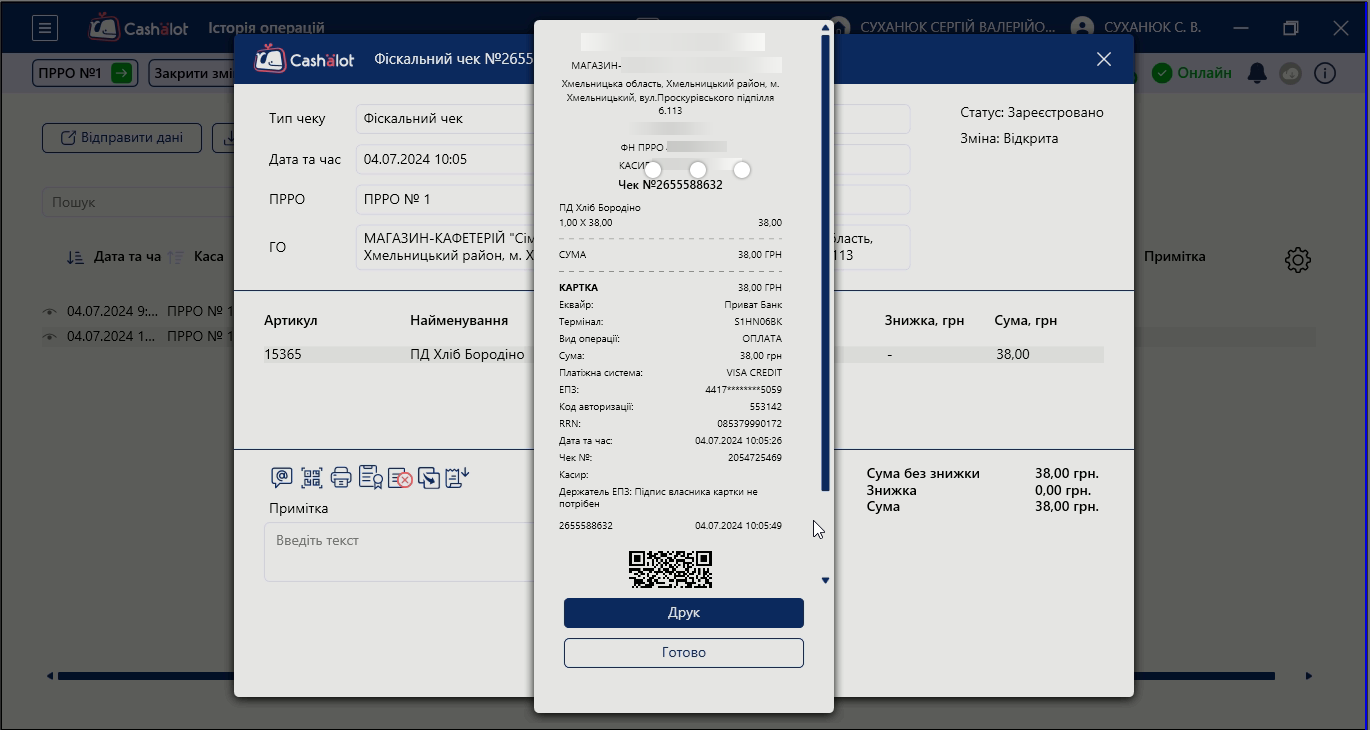The width and height of the screenshot is (1370, 730).
Task: Click the info icon in the top bar
Action: [x=1324, y=73]
